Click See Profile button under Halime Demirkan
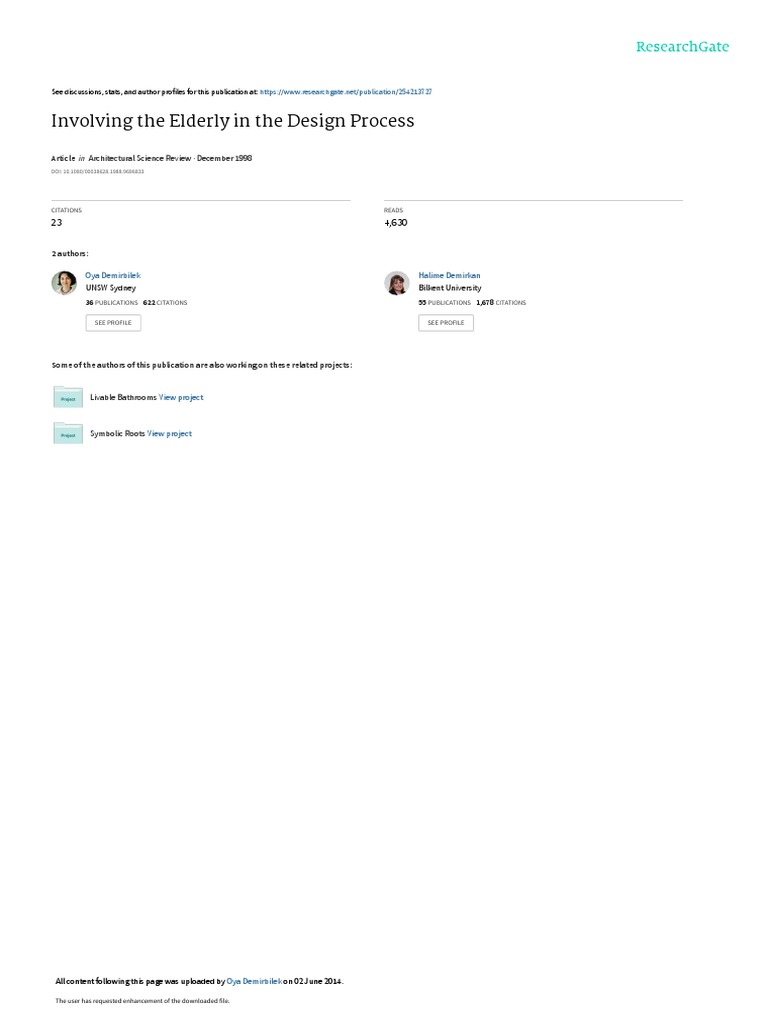768x1024 pixels. [446, 323]
